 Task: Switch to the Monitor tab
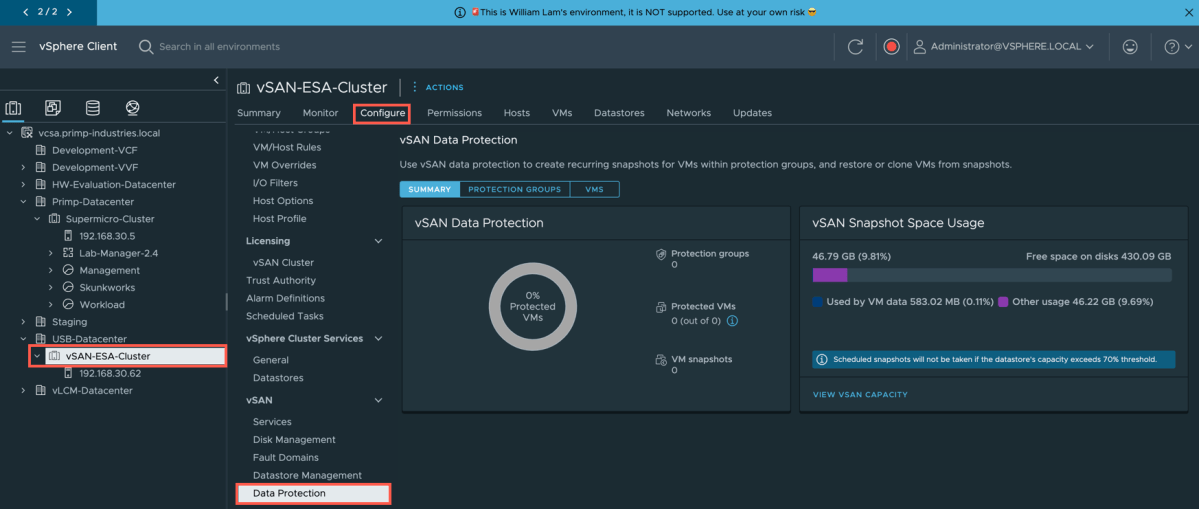click(x=320, y=113)
